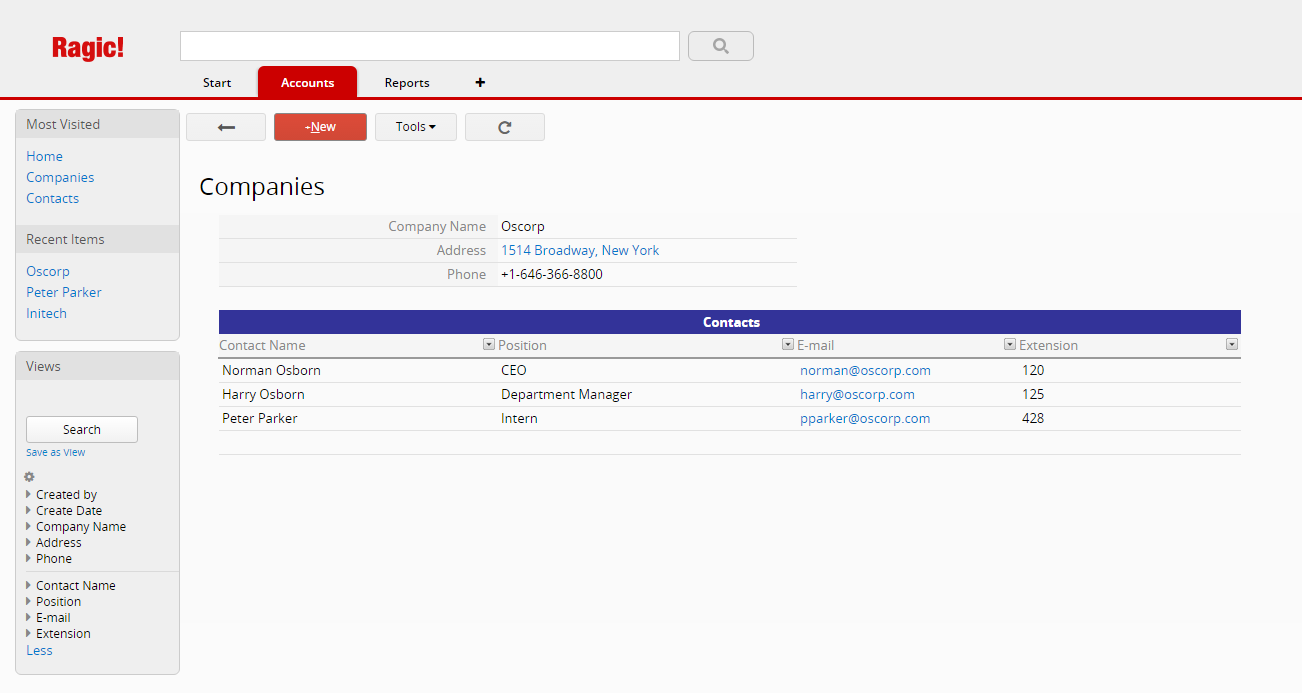Select the Harry Osborn contact name
This screenshot has height=693, width=1302.
(263, 395)
